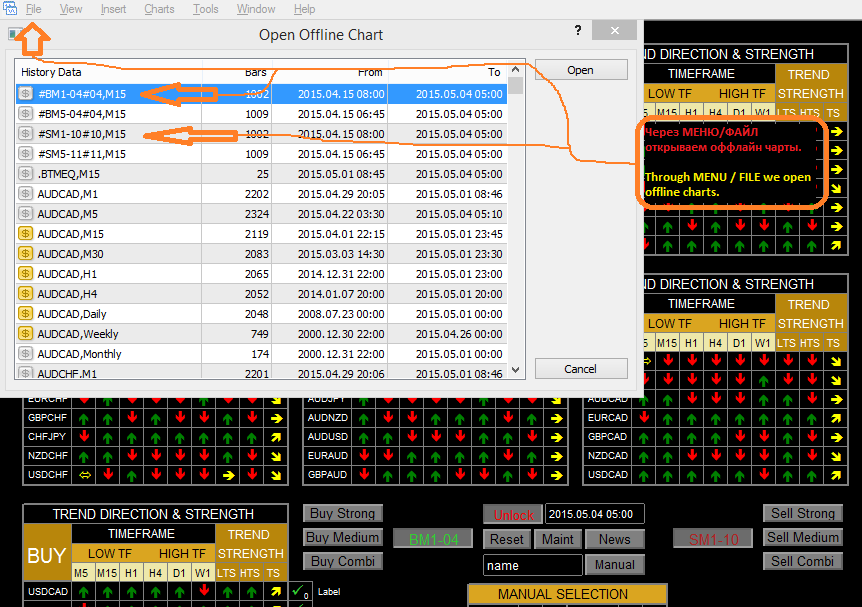The image size is (862, 607).
Task: Click the AUDUSD pair label
Action: (x=328, y=437)
